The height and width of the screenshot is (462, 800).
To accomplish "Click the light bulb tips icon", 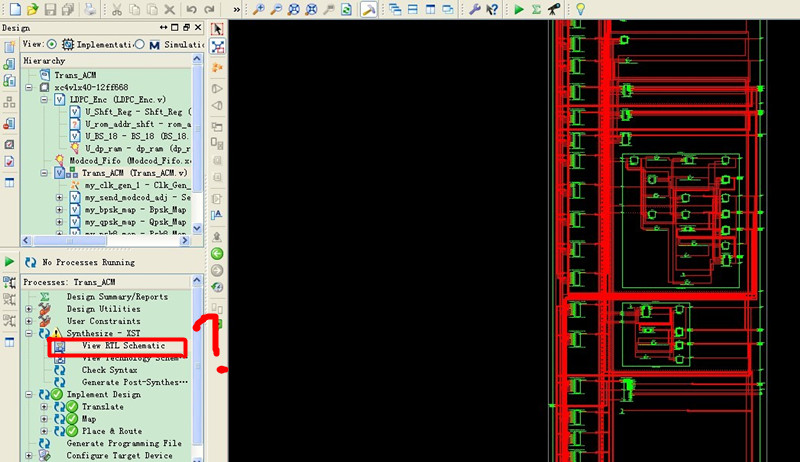I will click(x=580, y=9).
